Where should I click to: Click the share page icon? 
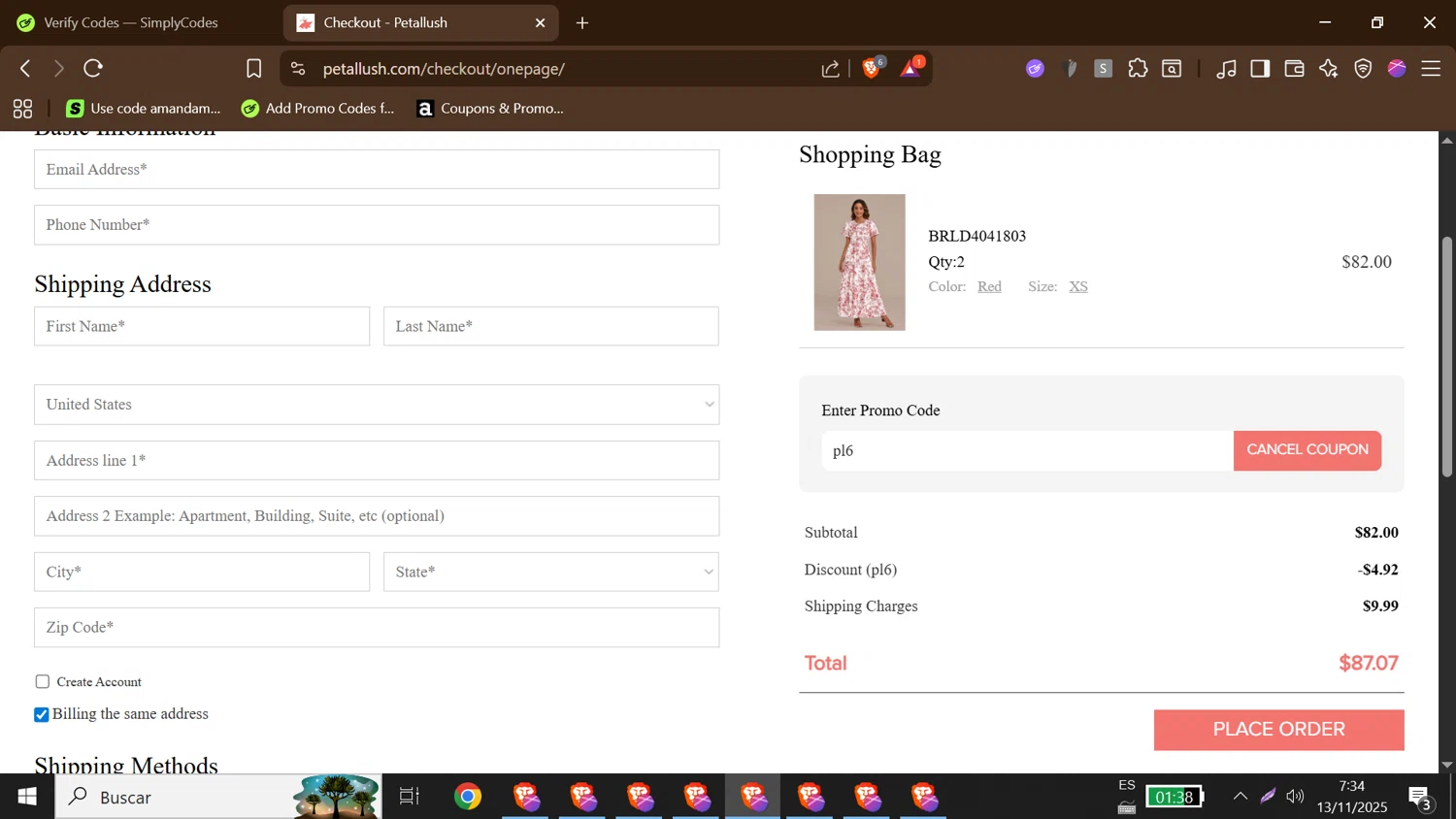(x=831, y=69)
